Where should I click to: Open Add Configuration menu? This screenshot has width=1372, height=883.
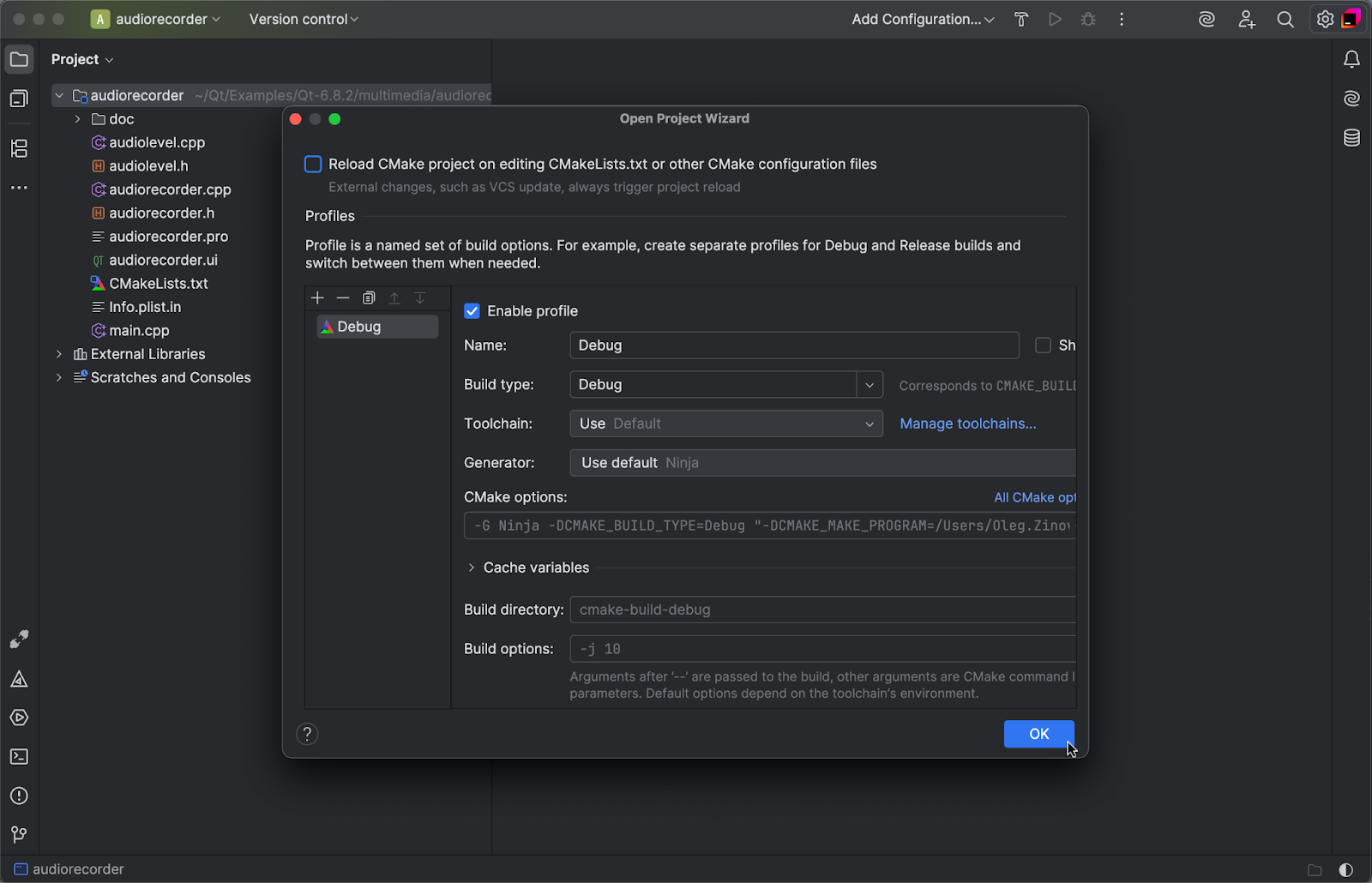click(x=923, y=19)
